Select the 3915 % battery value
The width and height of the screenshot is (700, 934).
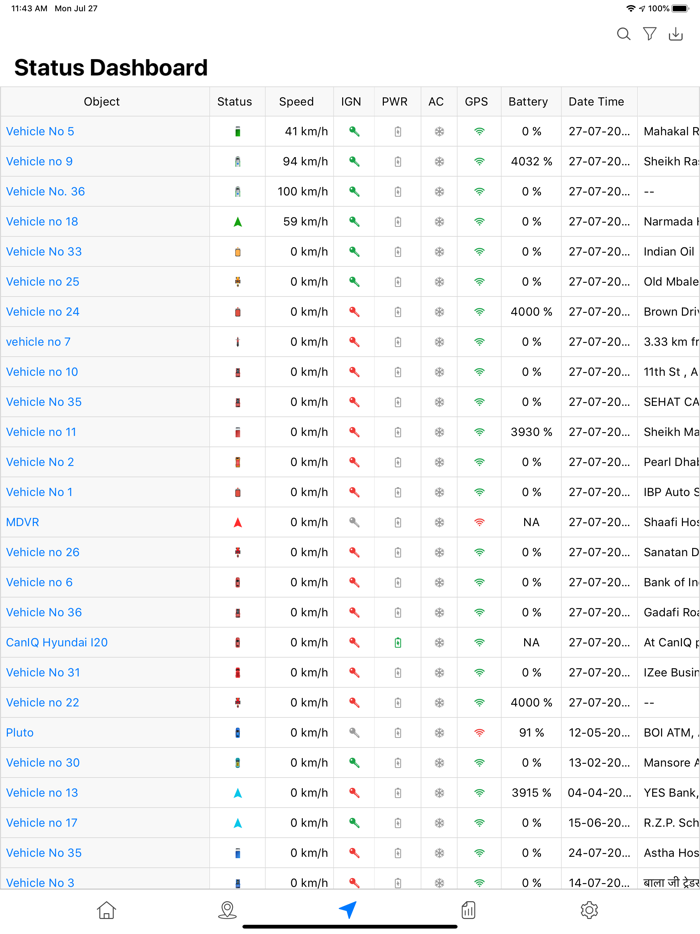[x=531, y=793]
